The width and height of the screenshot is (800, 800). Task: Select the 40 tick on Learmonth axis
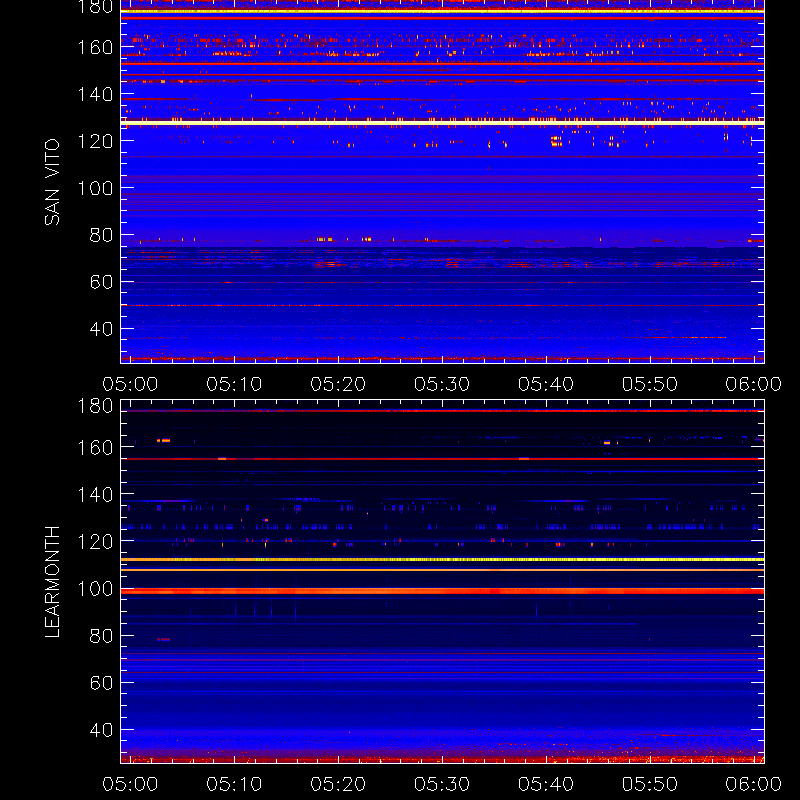tap(101, 730)
